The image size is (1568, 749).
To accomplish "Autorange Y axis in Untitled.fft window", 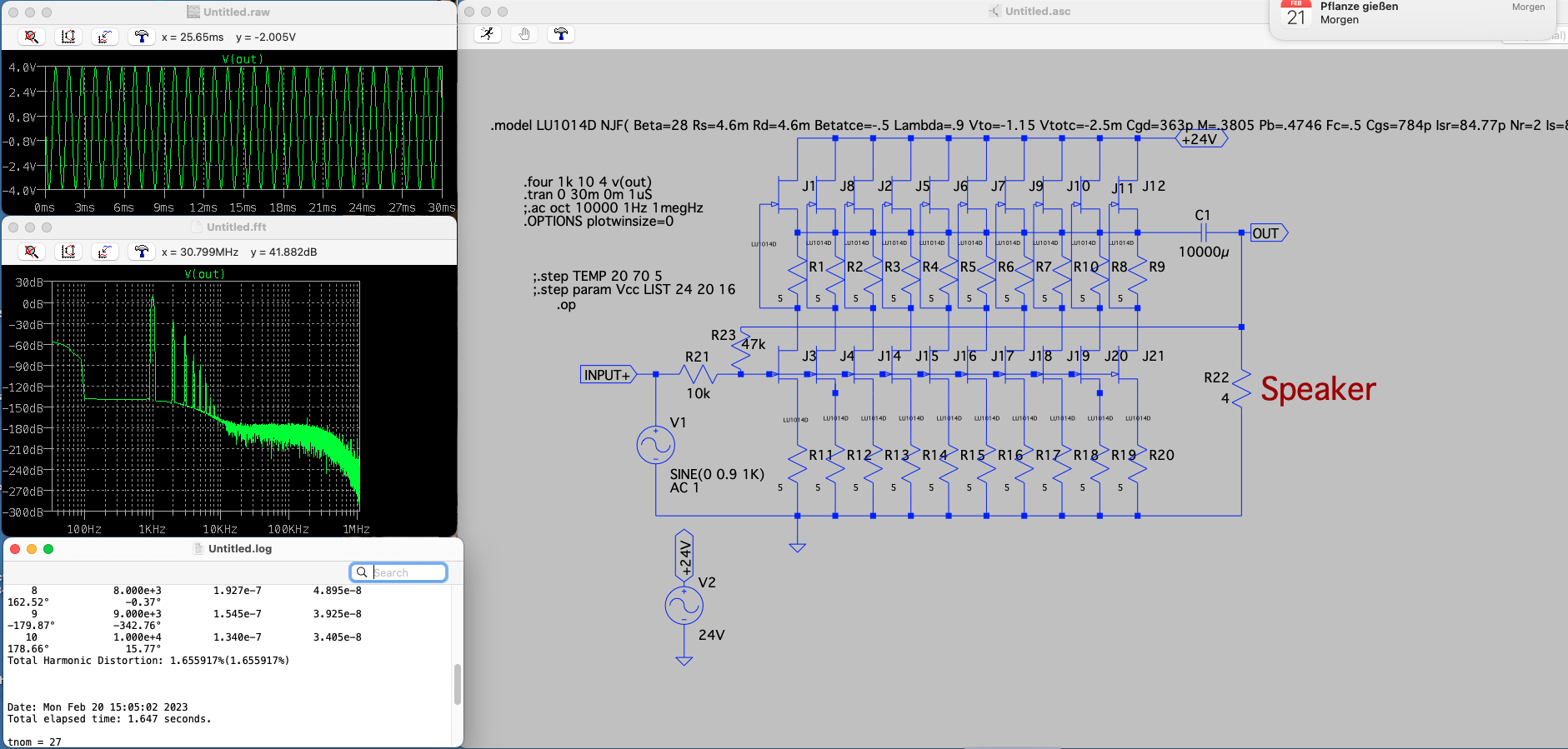I will click(68, 252).
